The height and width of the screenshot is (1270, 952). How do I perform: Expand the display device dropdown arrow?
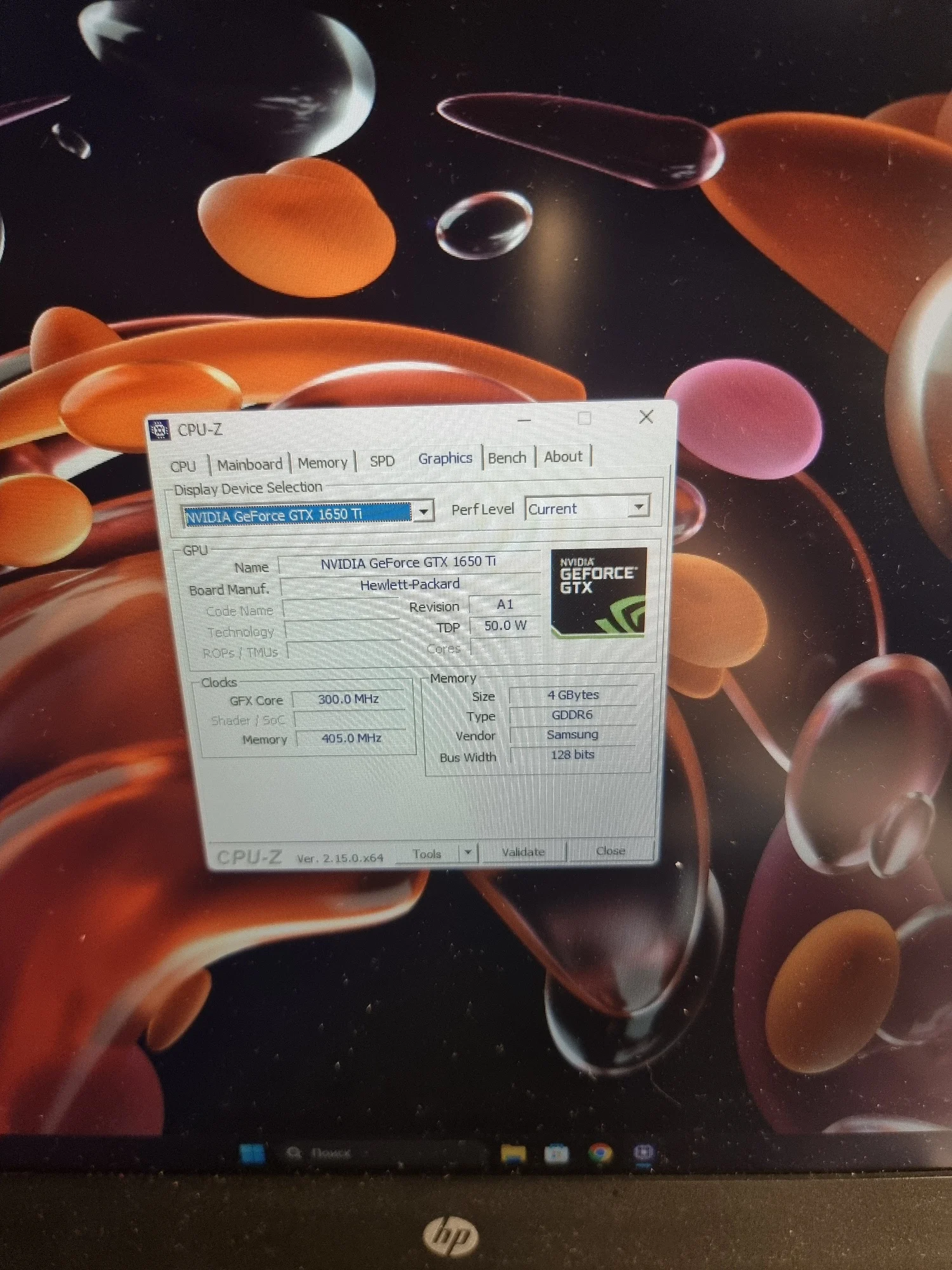[423, 511]
